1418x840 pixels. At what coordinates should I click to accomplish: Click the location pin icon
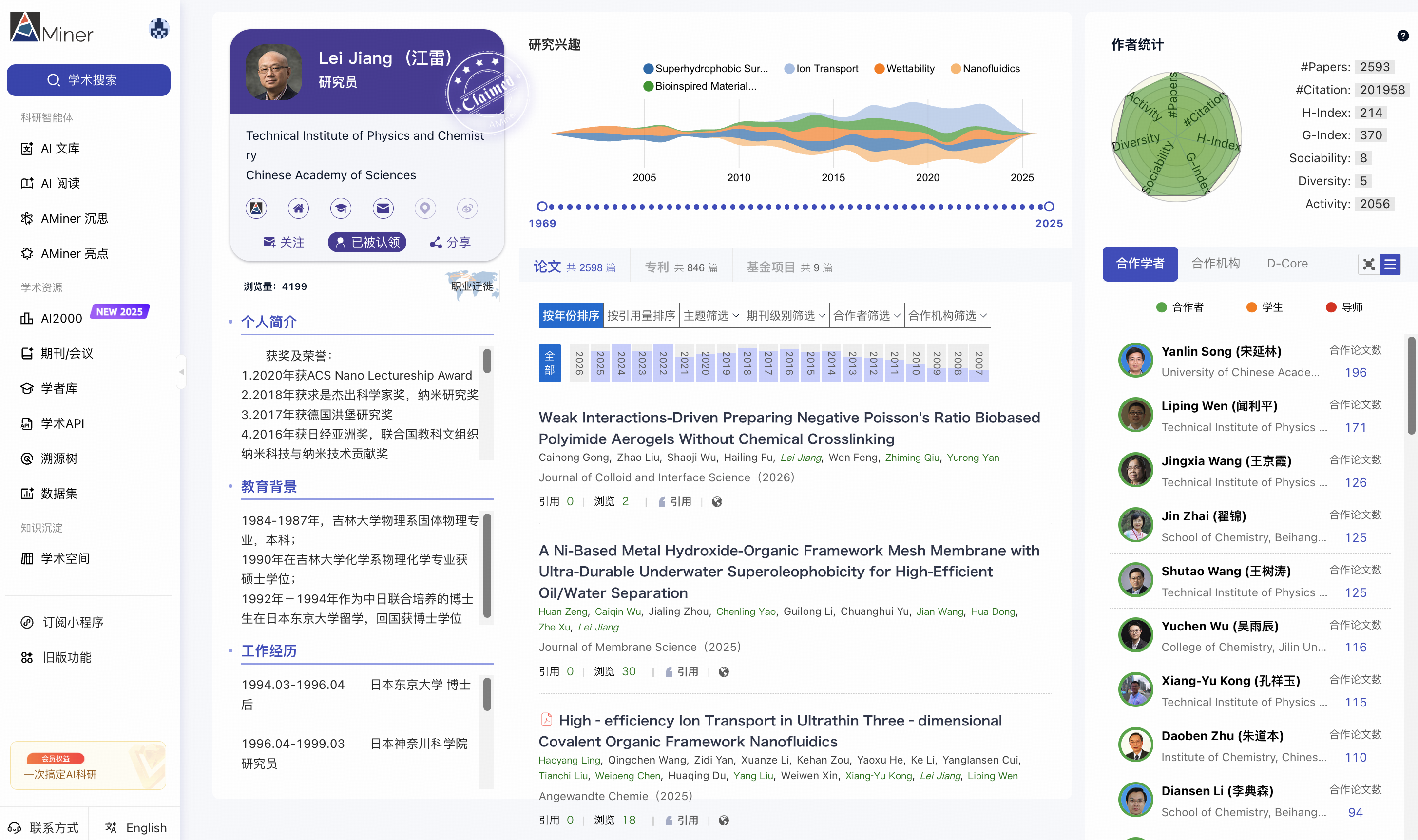pyautogui.click(x=425, y=209)
